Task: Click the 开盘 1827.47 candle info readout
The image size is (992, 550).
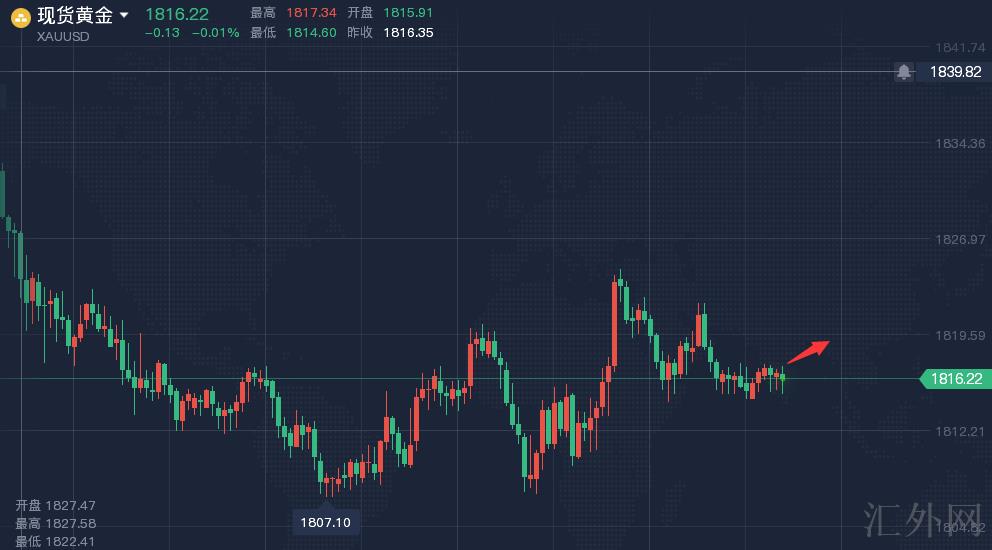Action: click(x=55, y=506)
